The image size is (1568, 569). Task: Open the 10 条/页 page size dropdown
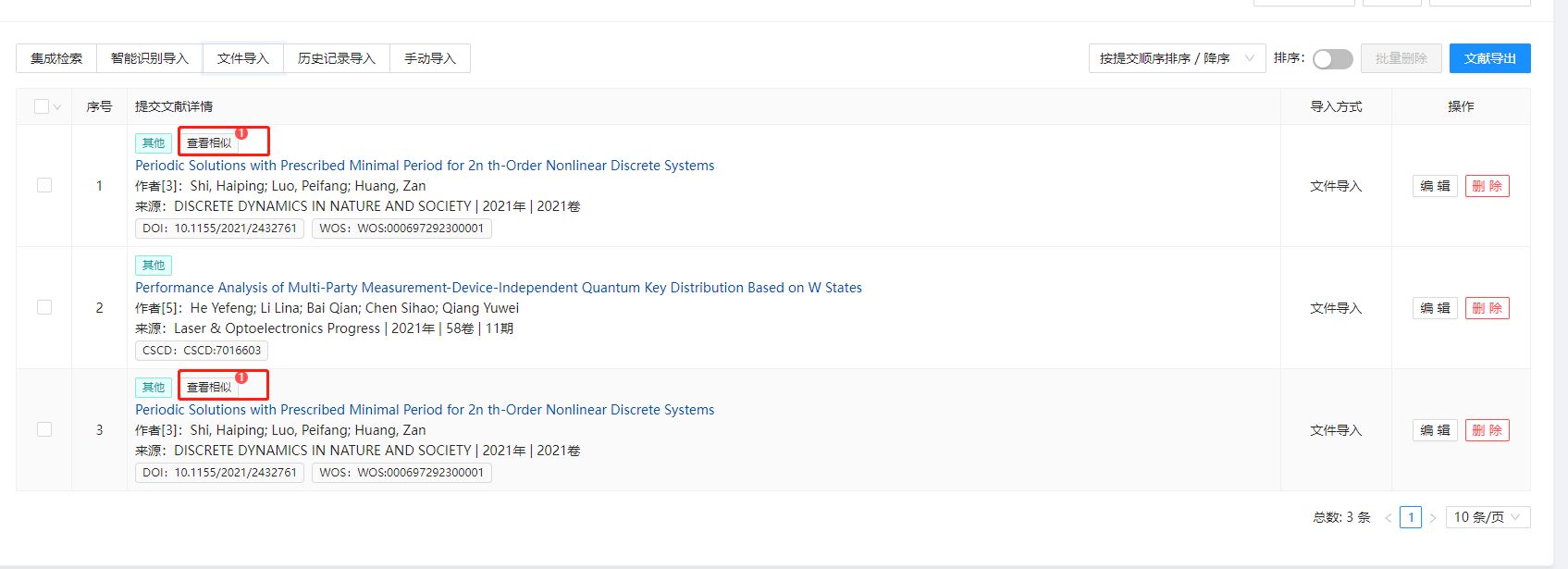1487,517
